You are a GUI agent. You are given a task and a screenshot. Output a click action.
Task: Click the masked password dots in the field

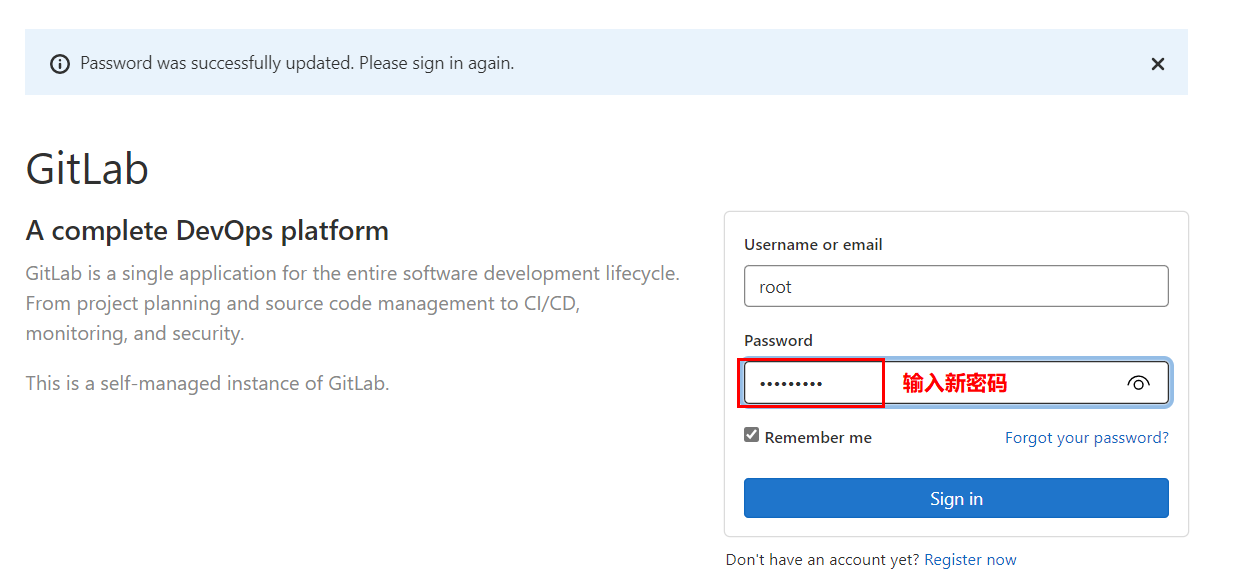point(790,384)
